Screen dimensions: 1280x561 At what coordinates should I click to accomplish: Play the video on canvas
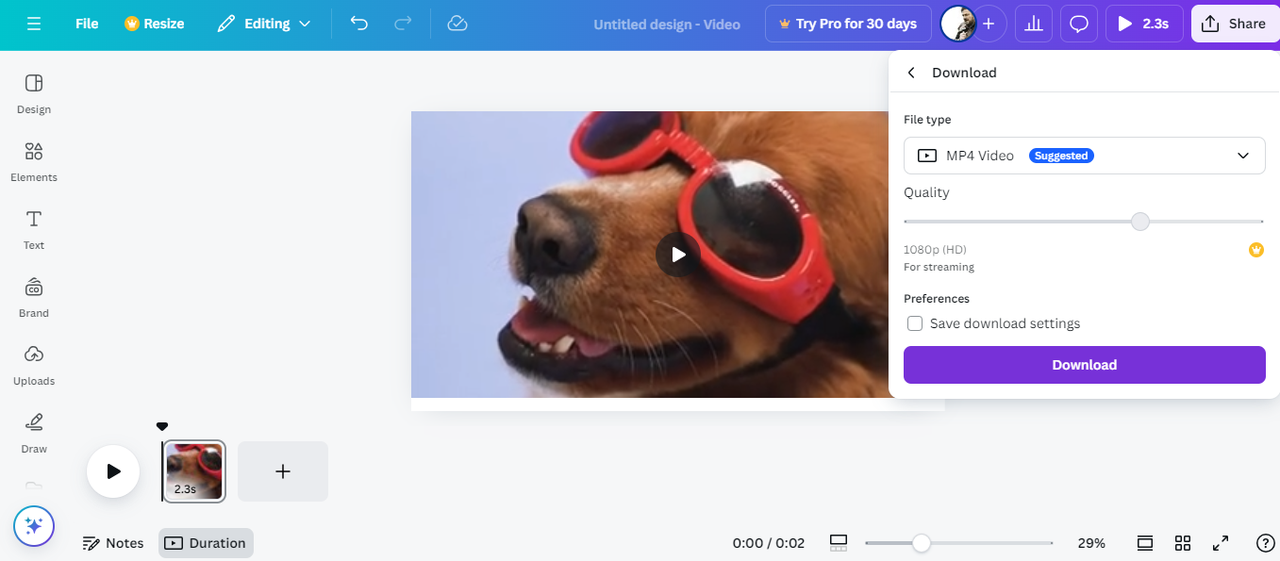pos(678,254)
